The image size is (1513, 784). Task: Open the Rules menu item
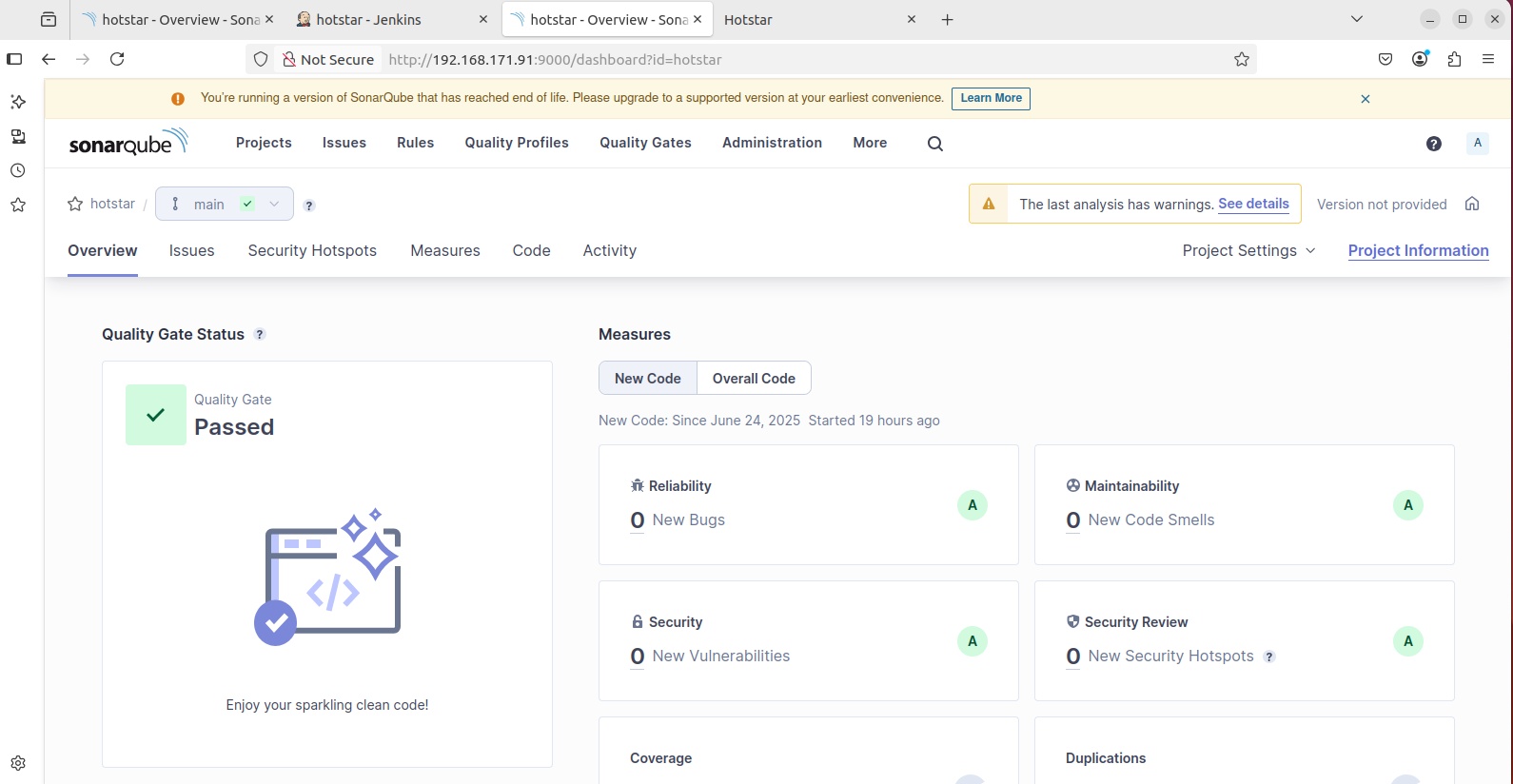point(415,143)
